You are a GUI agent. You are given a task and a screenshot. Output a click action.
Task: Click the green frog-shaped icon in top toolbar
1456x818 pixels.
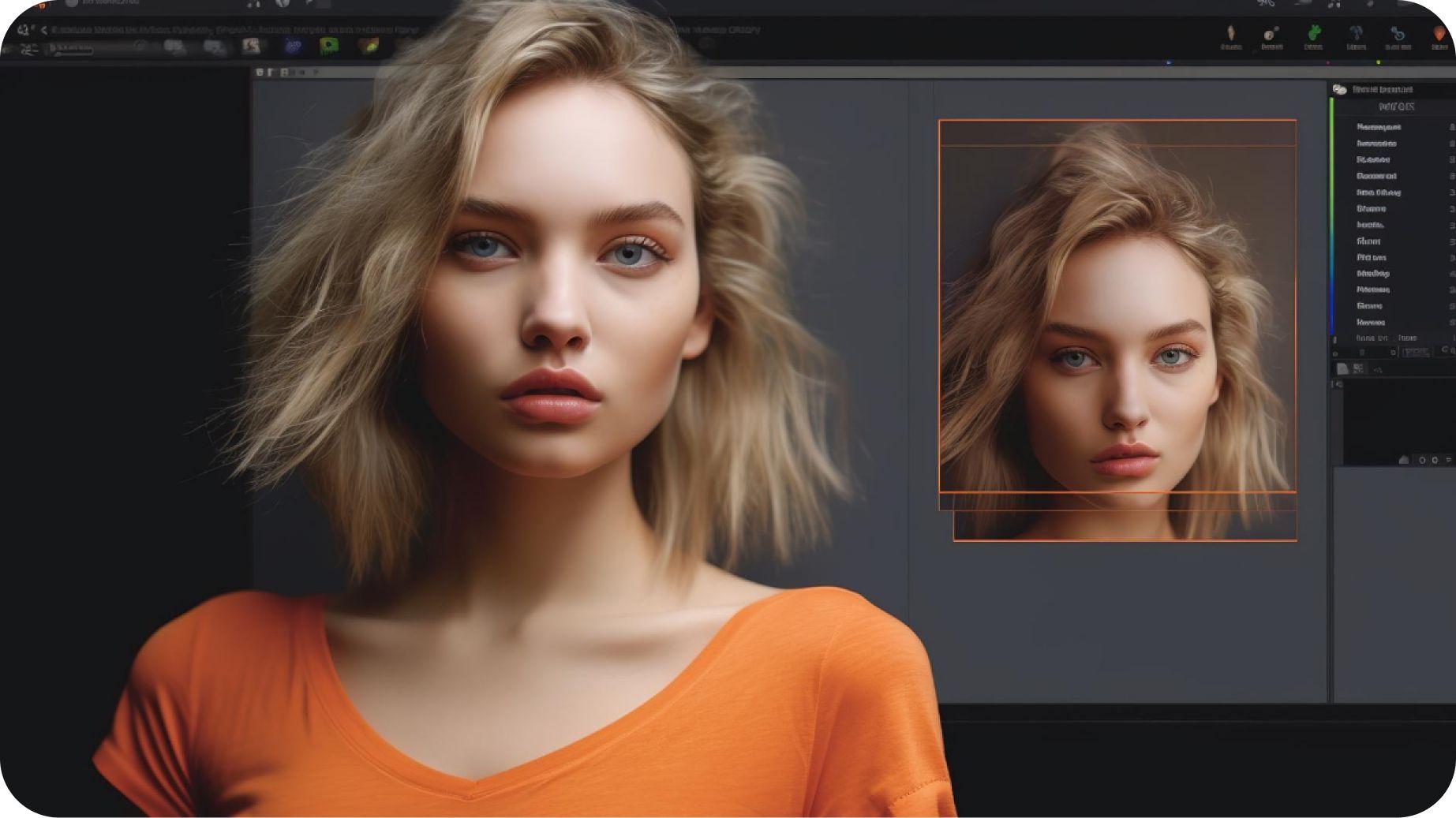[x=1314, y=33]
